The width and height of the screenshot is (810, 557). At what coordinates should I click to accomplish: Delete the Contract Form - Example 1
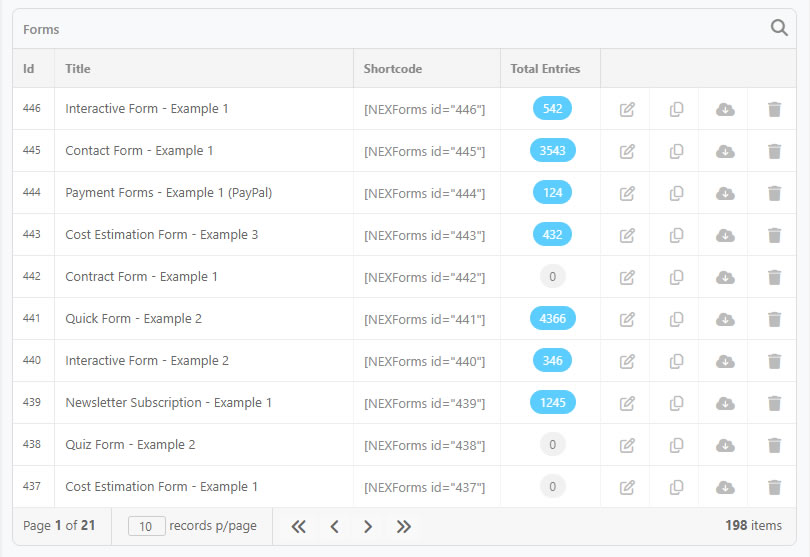click(x=774, y=277)
